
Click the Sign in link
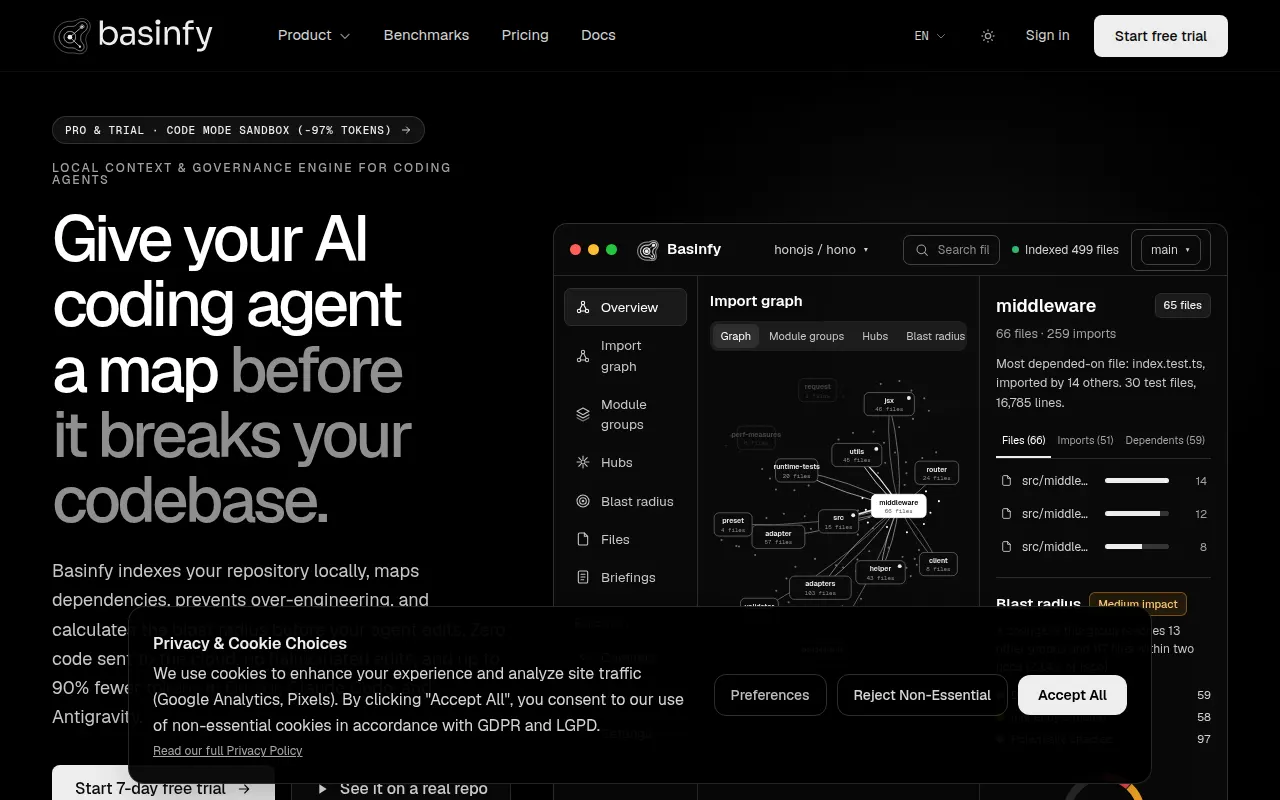click(x=1047, y=35)
